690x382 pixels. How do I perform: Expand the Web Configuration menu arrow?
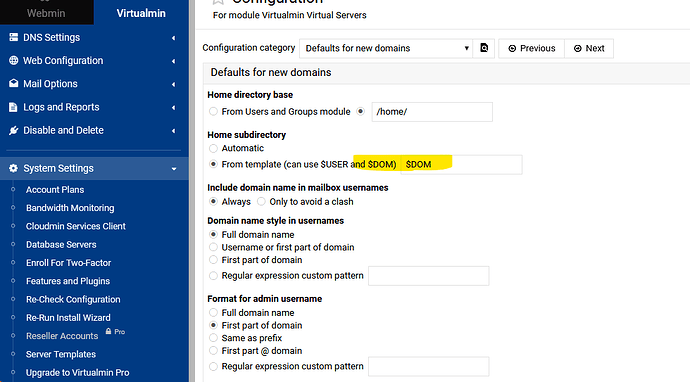click(x=173, y=61)
